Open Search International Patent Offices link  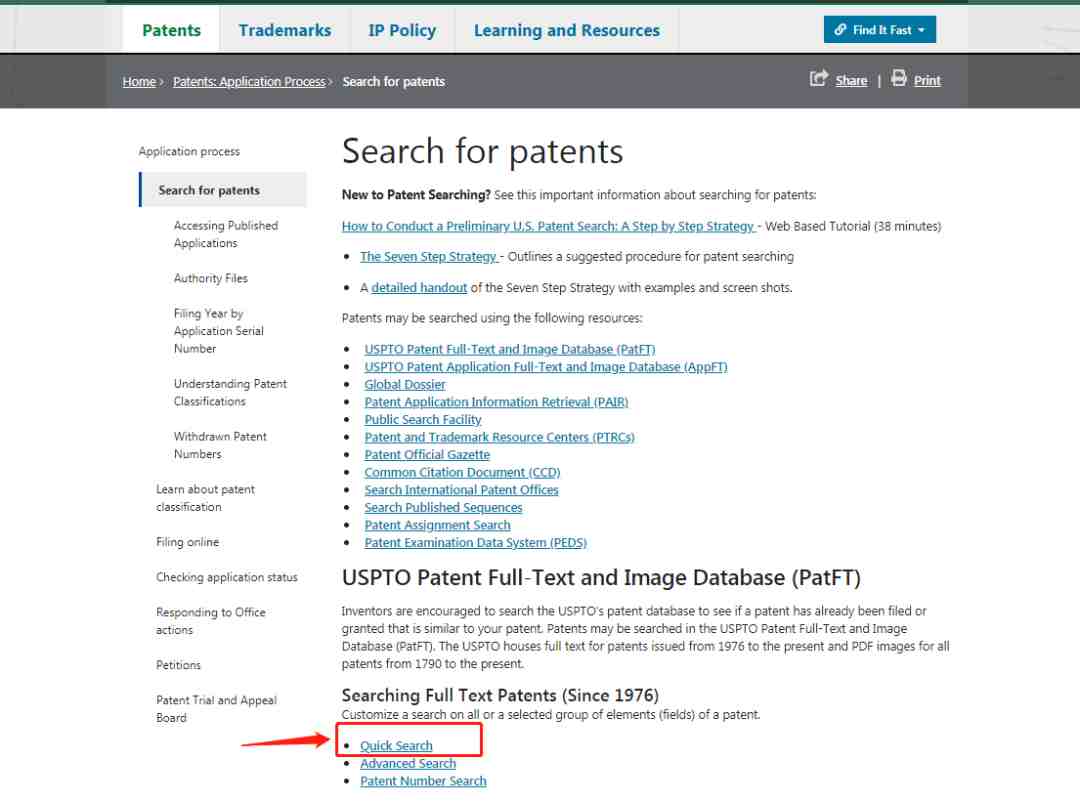click(x=461, y=490)
